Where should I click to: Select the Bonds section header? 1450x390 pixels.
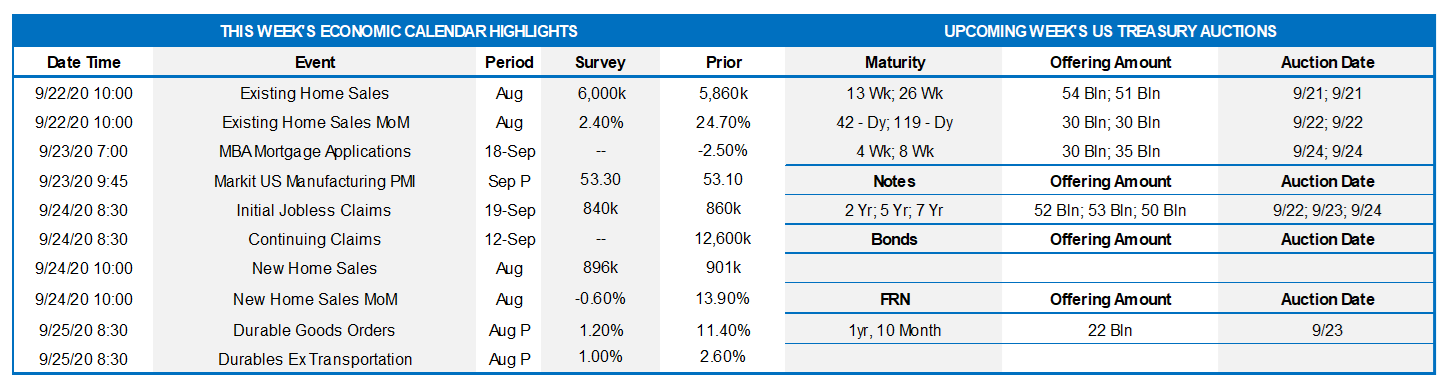894,240
